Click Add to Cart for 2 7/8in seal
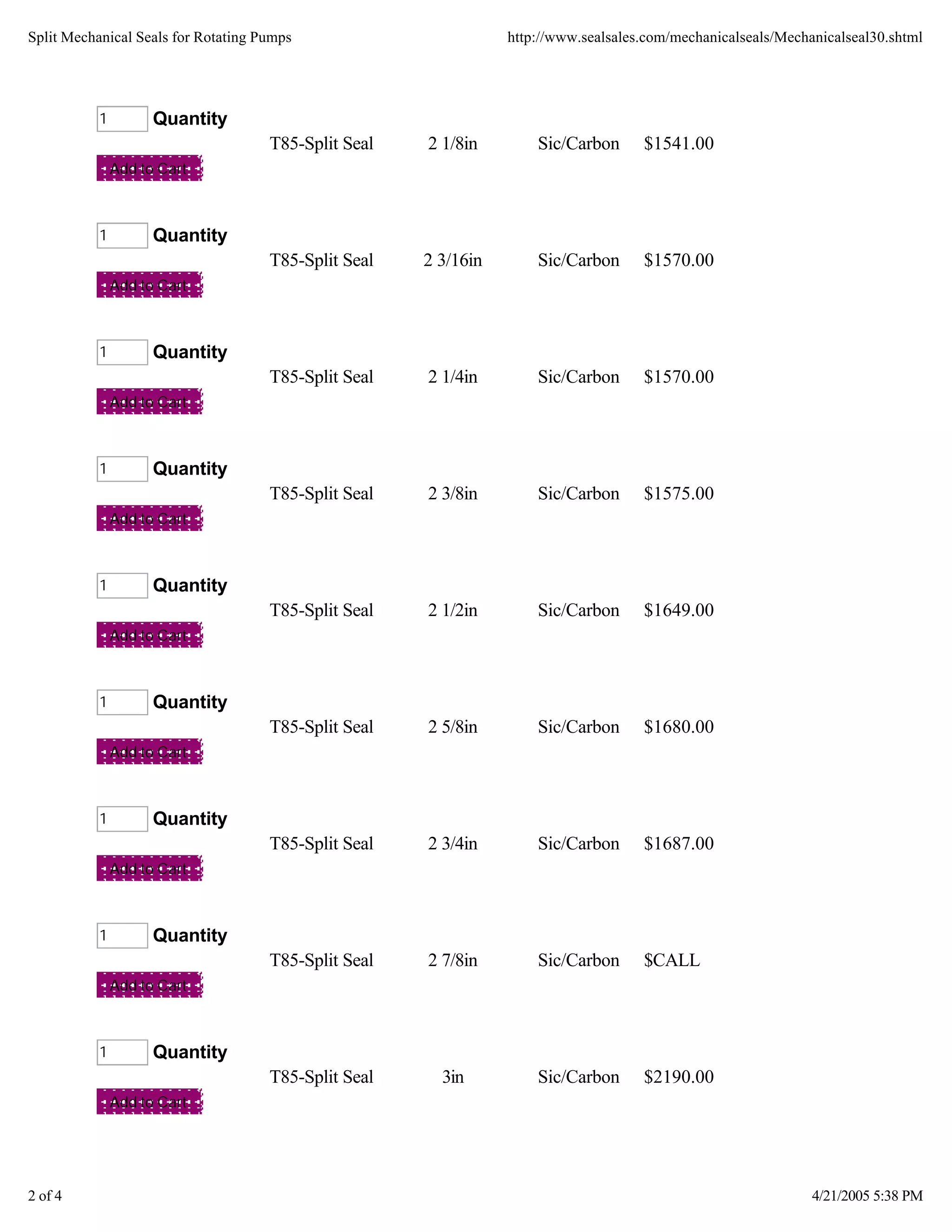 pos(150,985)
